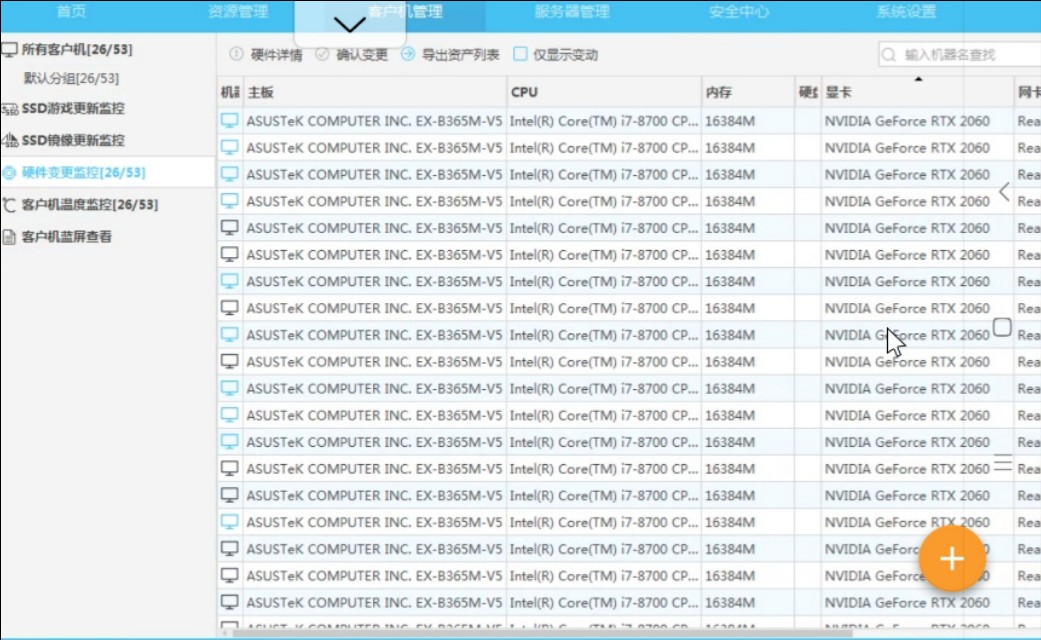Click the 硬件变更监控 gear icon

9,173
